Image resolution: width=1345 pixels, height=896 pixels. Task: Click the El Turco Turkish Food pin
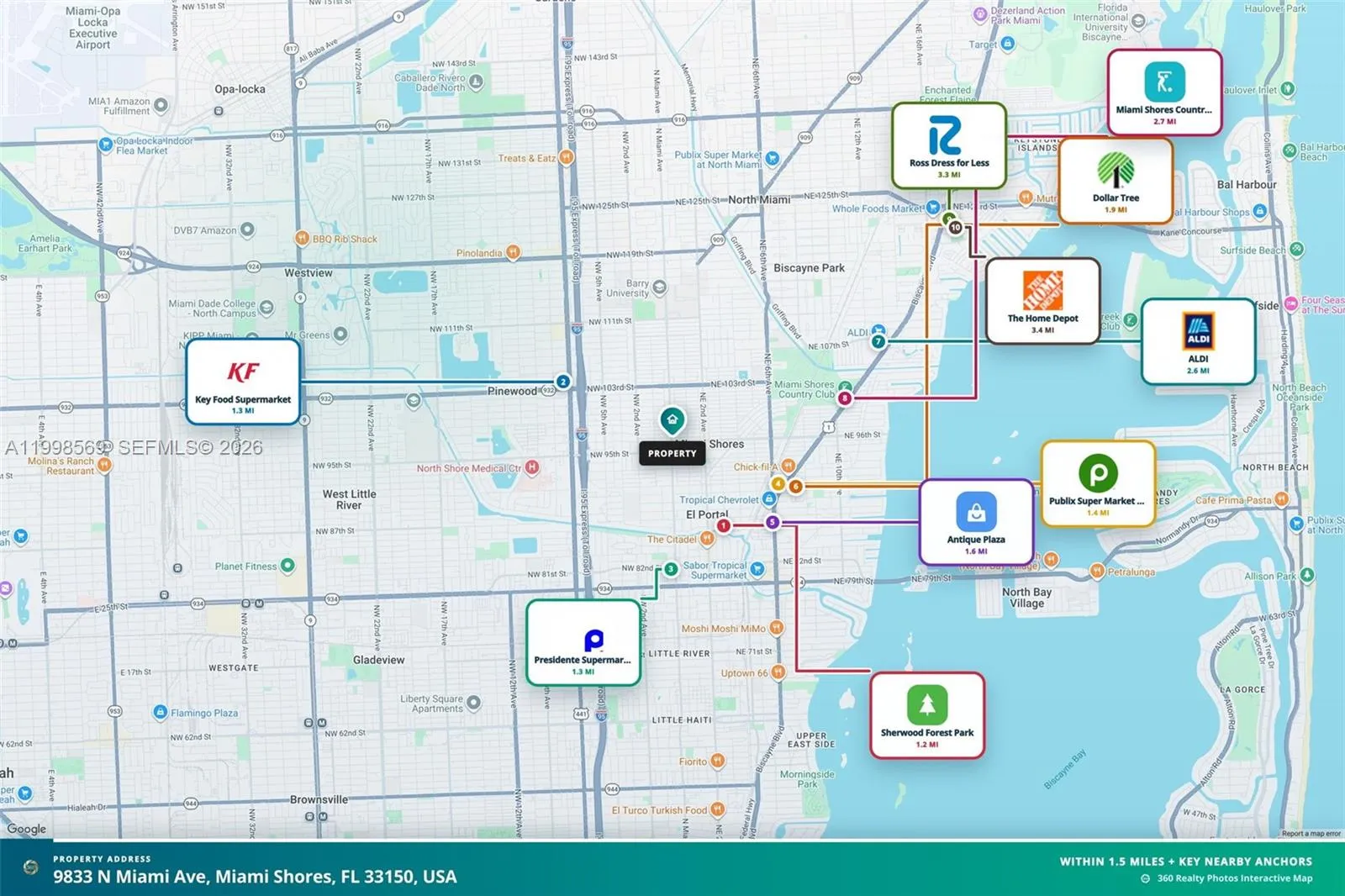717,809
